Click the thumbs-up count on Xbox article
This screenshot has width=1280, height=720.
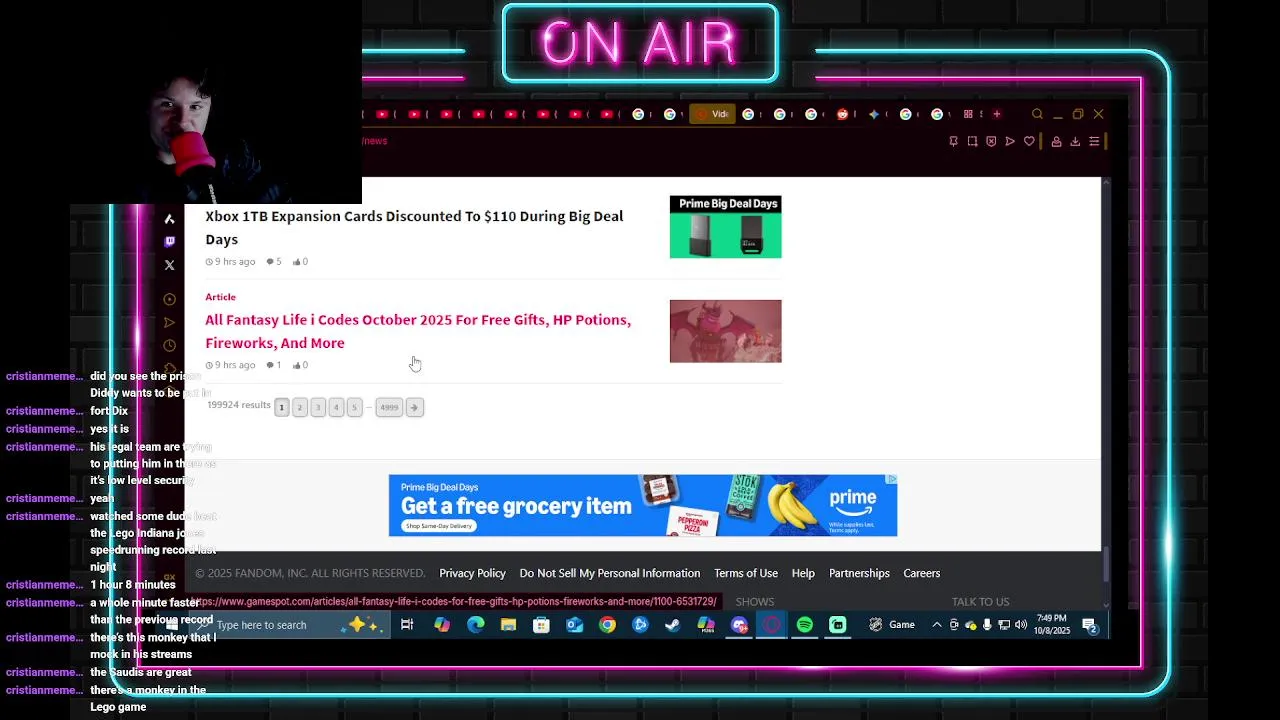pos(300,262)
